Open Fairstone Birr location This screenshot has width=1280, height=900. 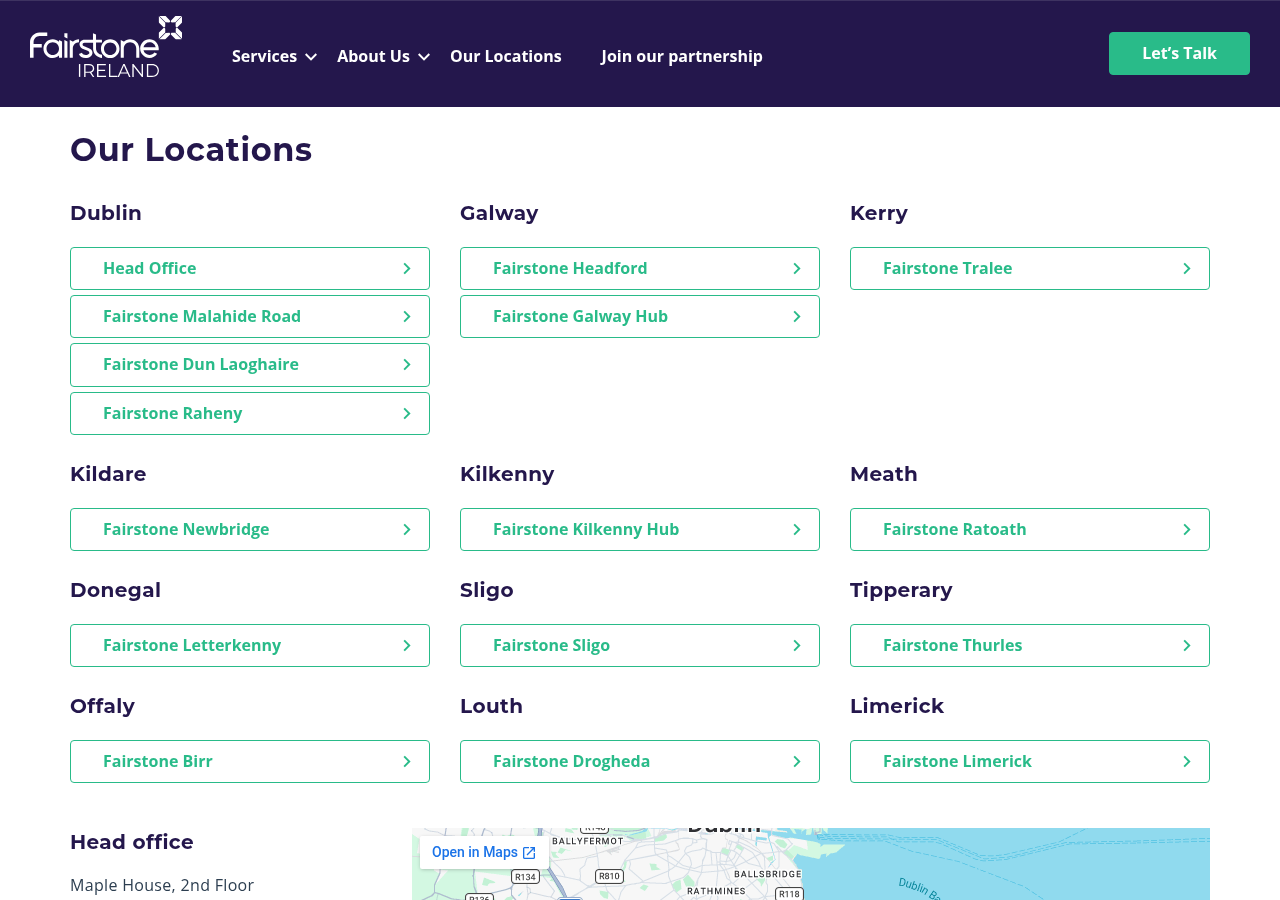point(250,761)
